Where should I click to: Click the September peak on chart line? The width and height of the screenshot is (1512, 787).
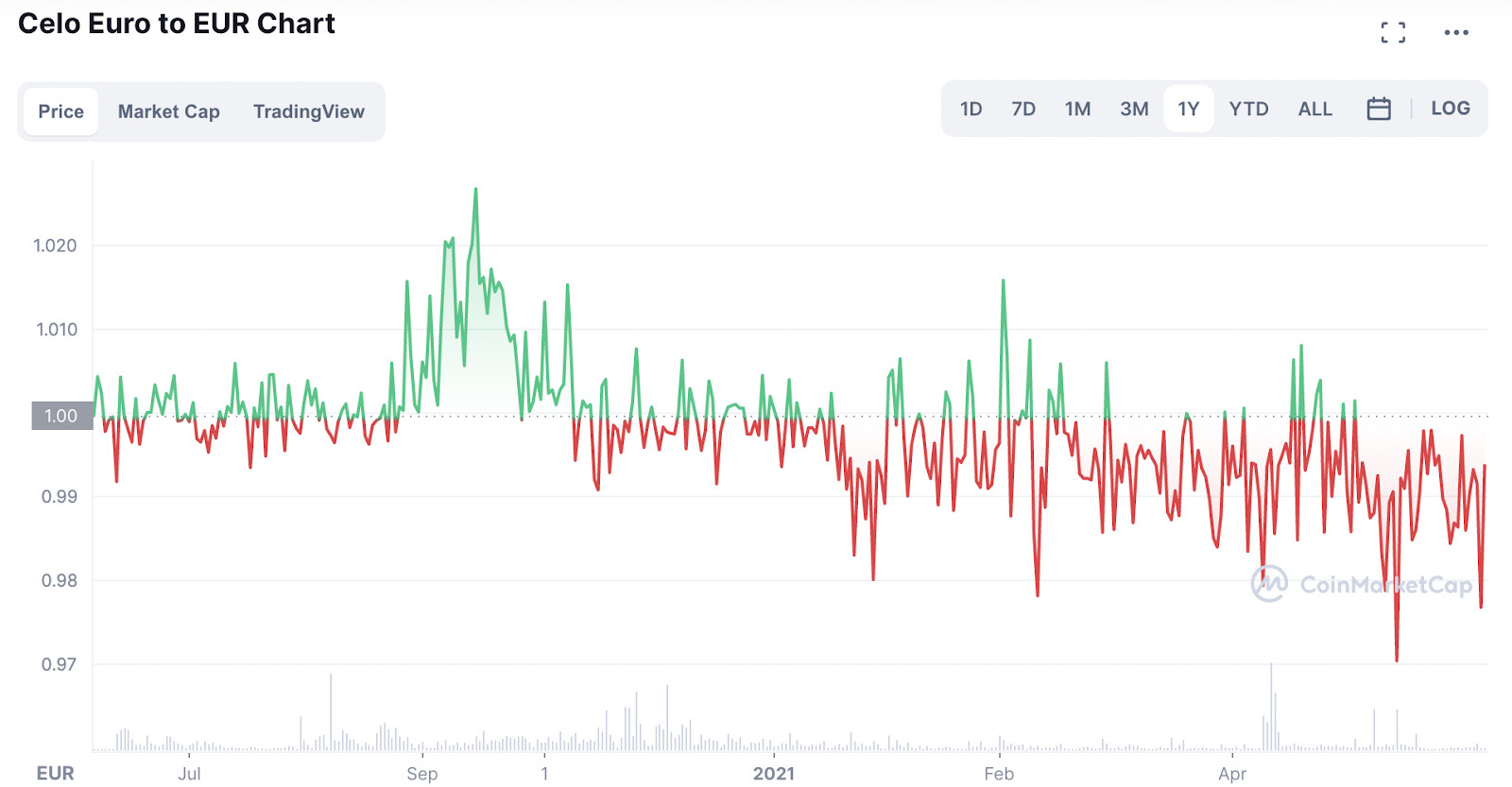tap(475, 190)
